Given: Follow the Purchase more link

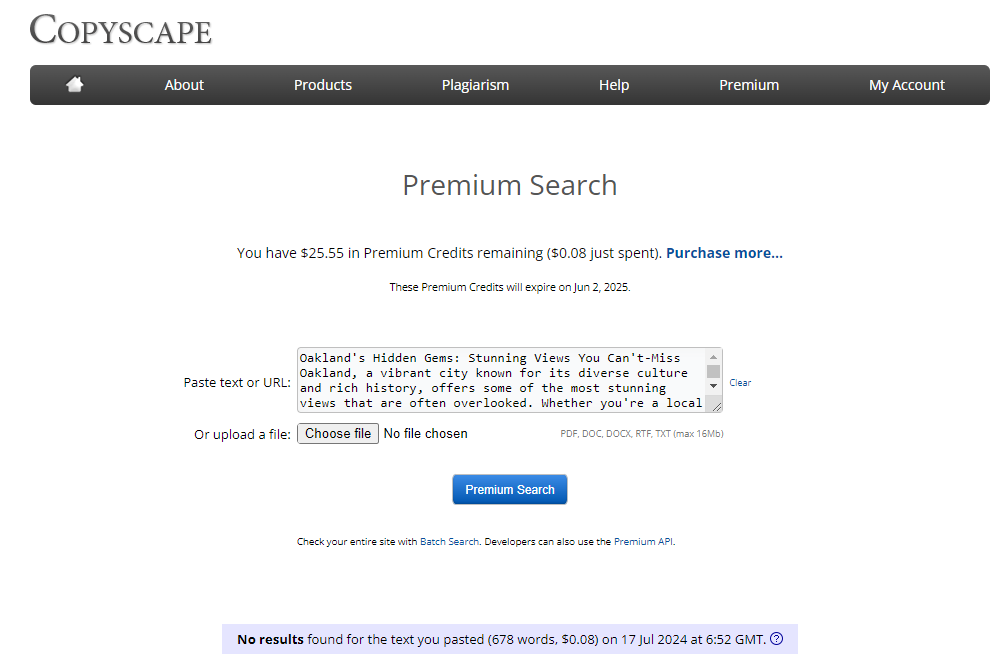Looking at the screenshot, I should click(724, 253).
